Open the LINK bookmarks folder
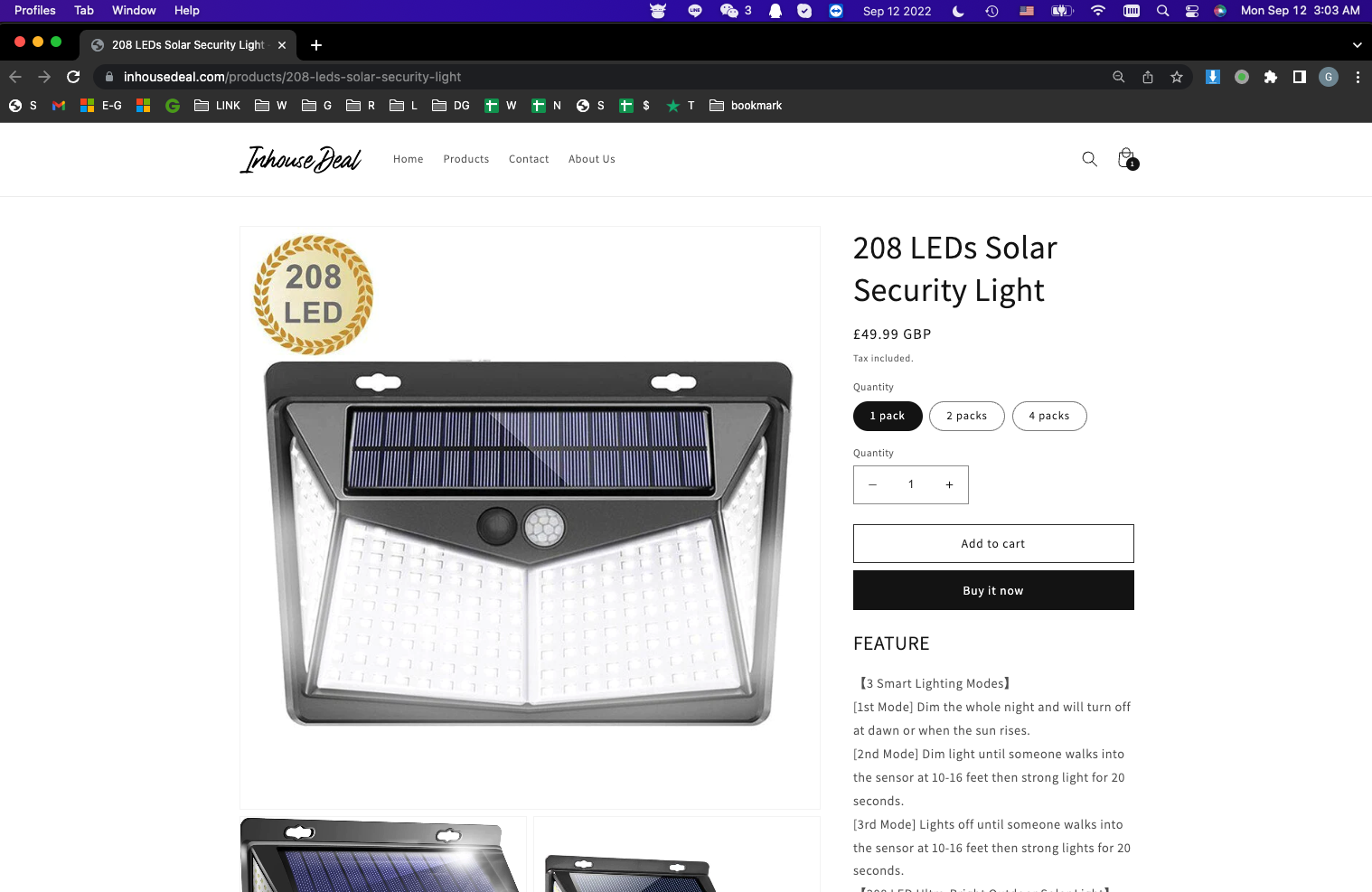Screen dimensions: 1372x892 point(218,106)
